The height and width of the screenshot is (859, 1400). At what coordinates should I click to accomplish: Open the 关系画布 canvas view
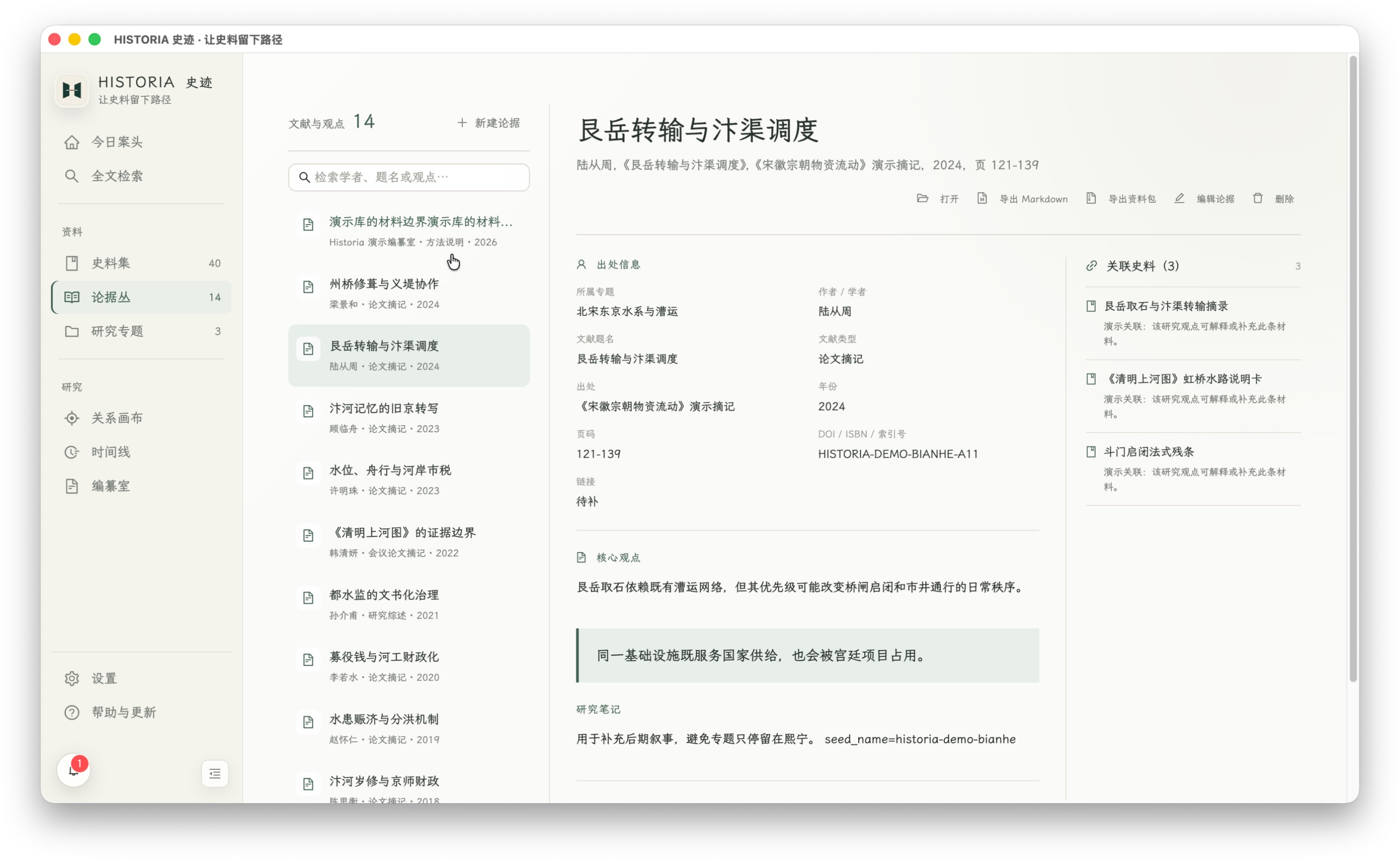[141, 418]
